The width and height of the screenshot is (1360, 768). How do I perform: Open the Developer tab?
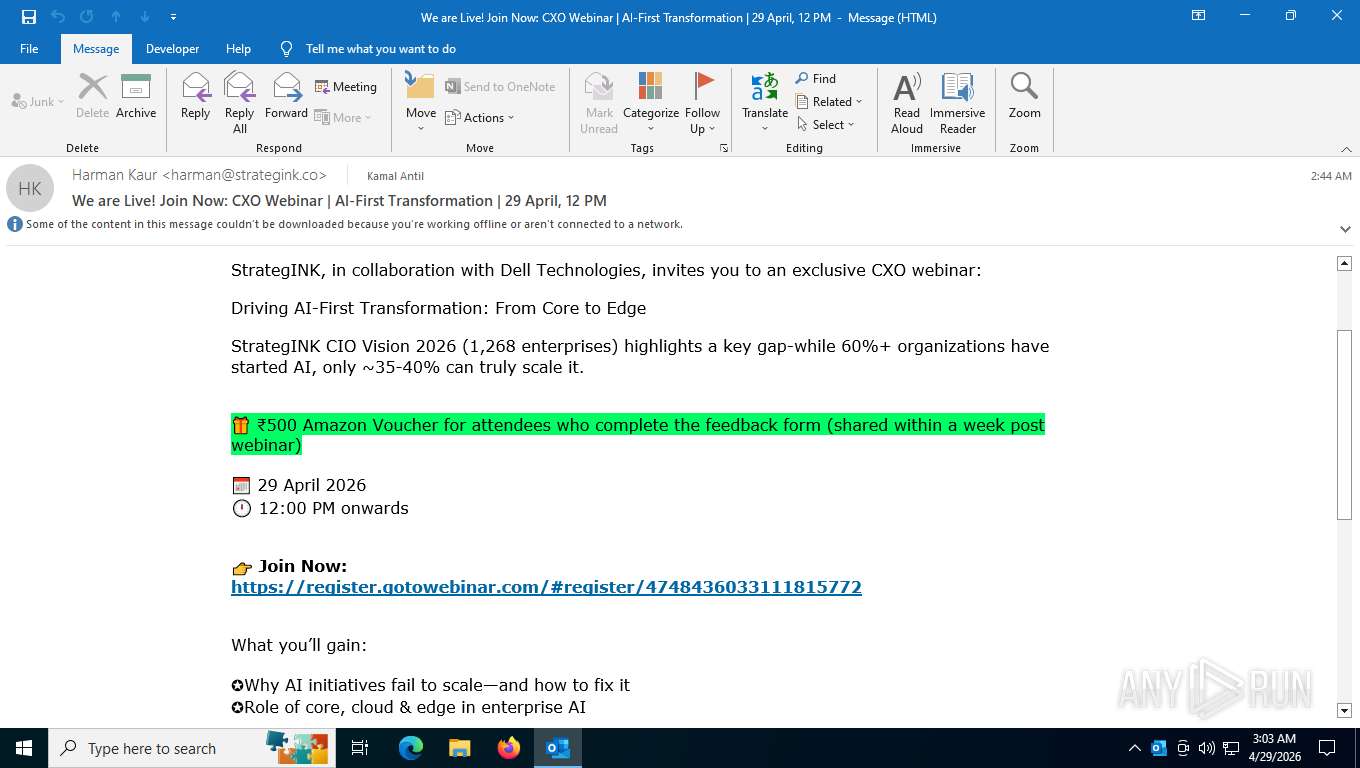[x=172, y=48]
